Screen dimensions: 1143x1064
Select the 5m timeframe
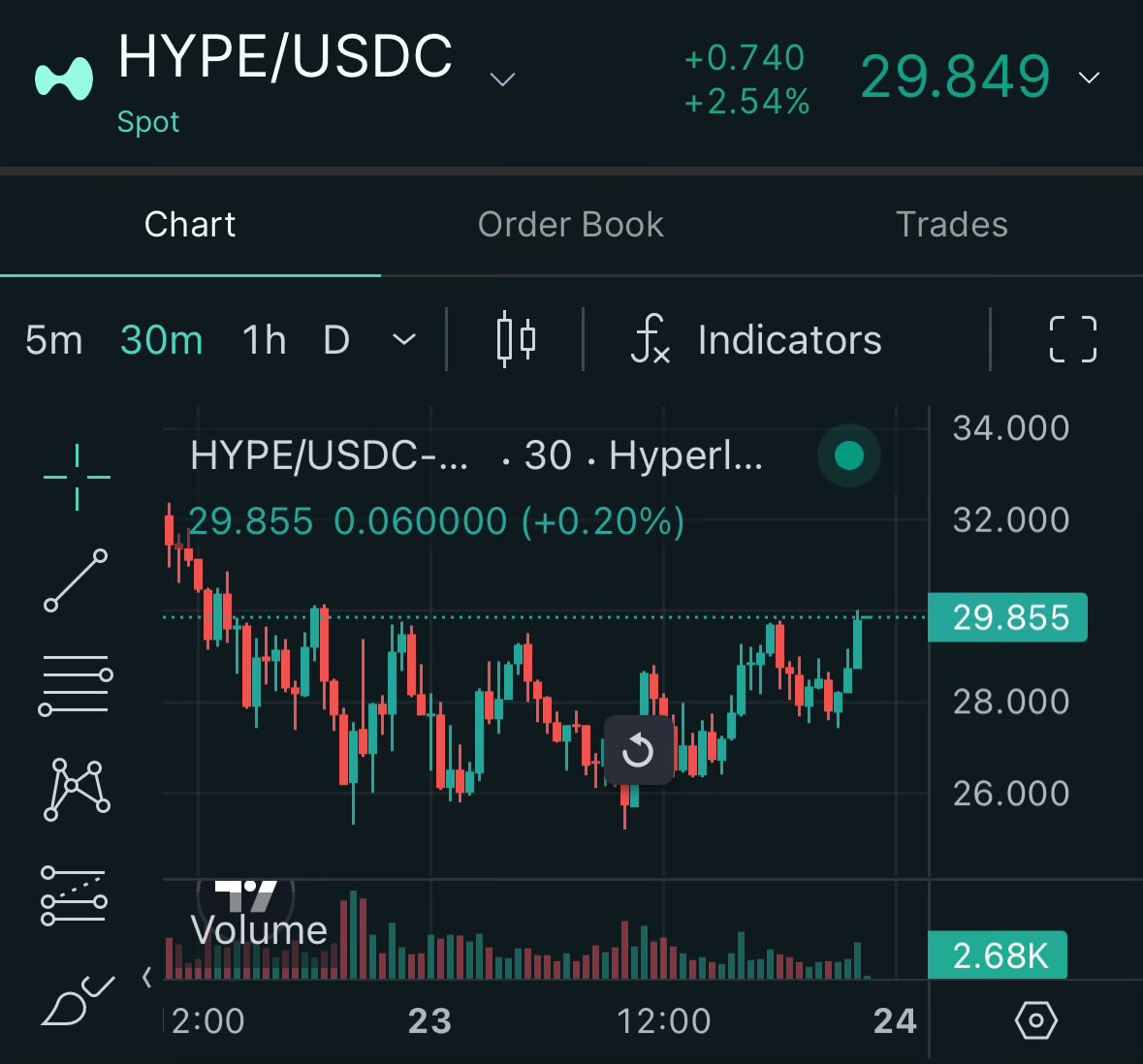[x=54, y=339]
